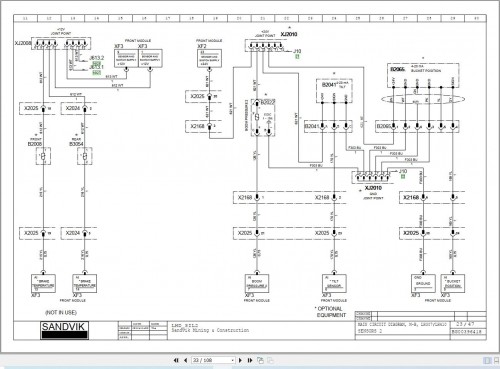
Task: Go to the first page of the document
Action: [176, 360]
